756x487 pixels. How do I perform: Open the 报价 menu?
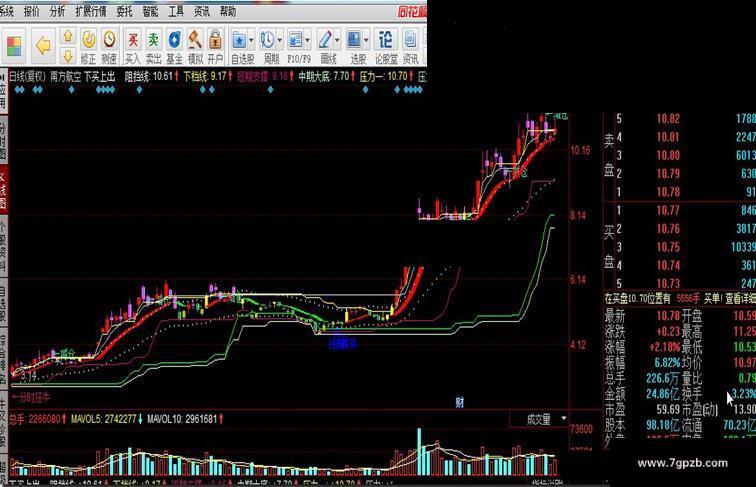[32, 11]
